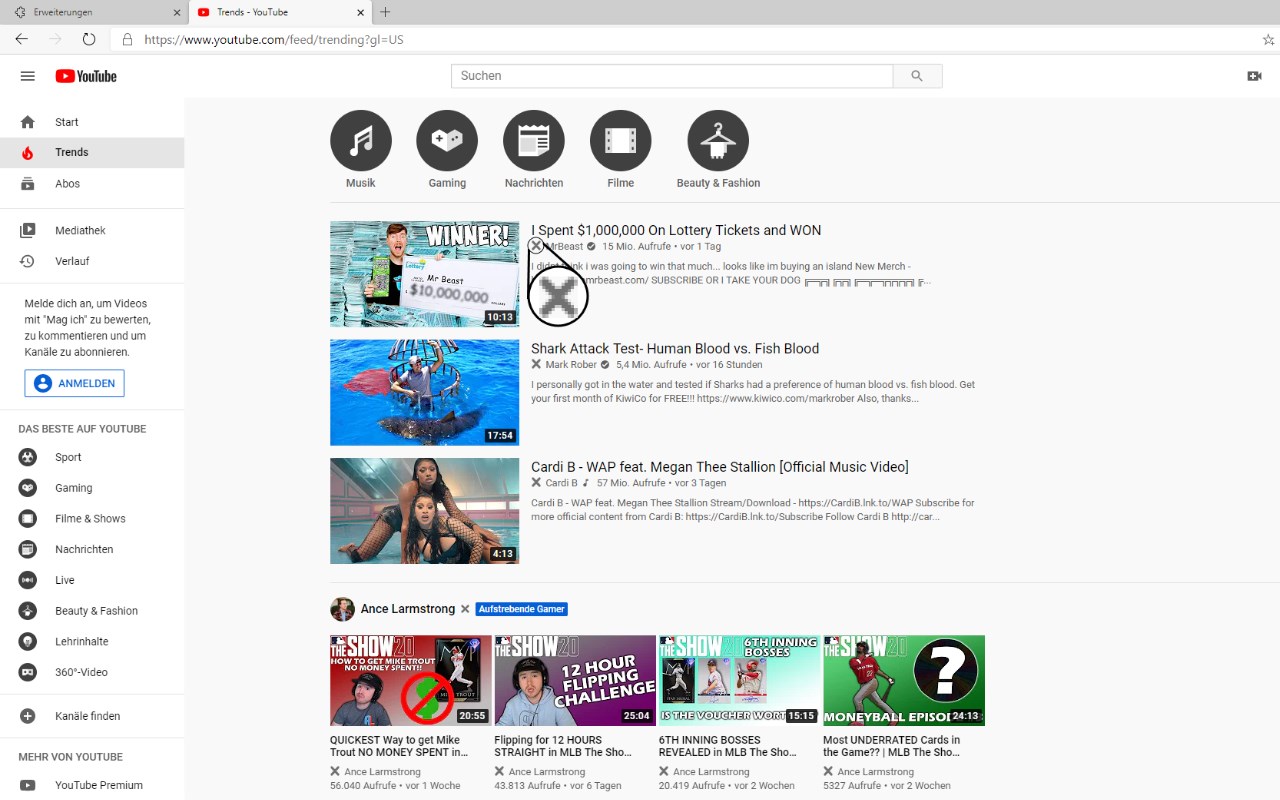Click the Musik category icon
This screenshot has width=1280, height=800.
tap(361, 141)
